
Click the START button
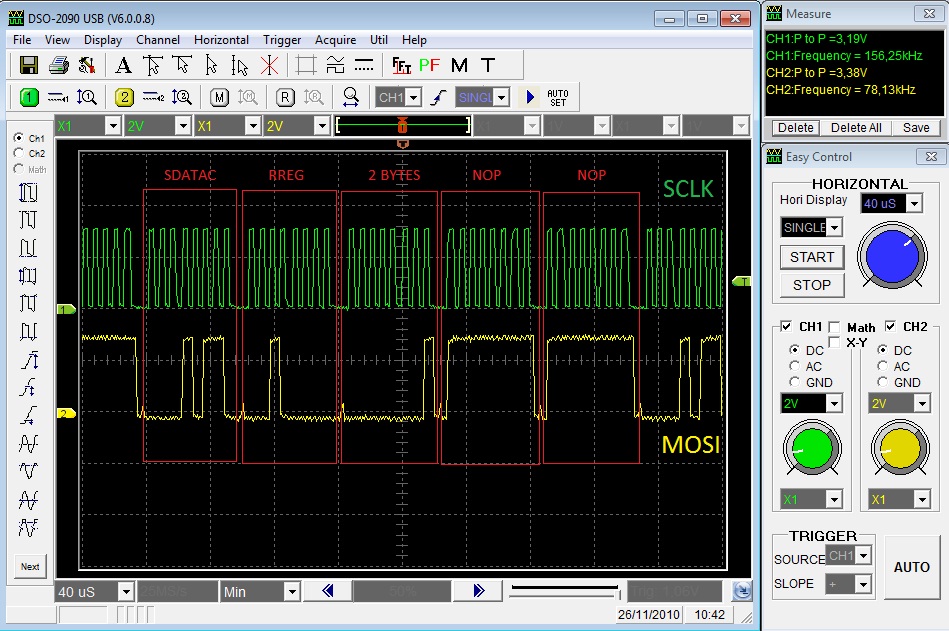812,257
